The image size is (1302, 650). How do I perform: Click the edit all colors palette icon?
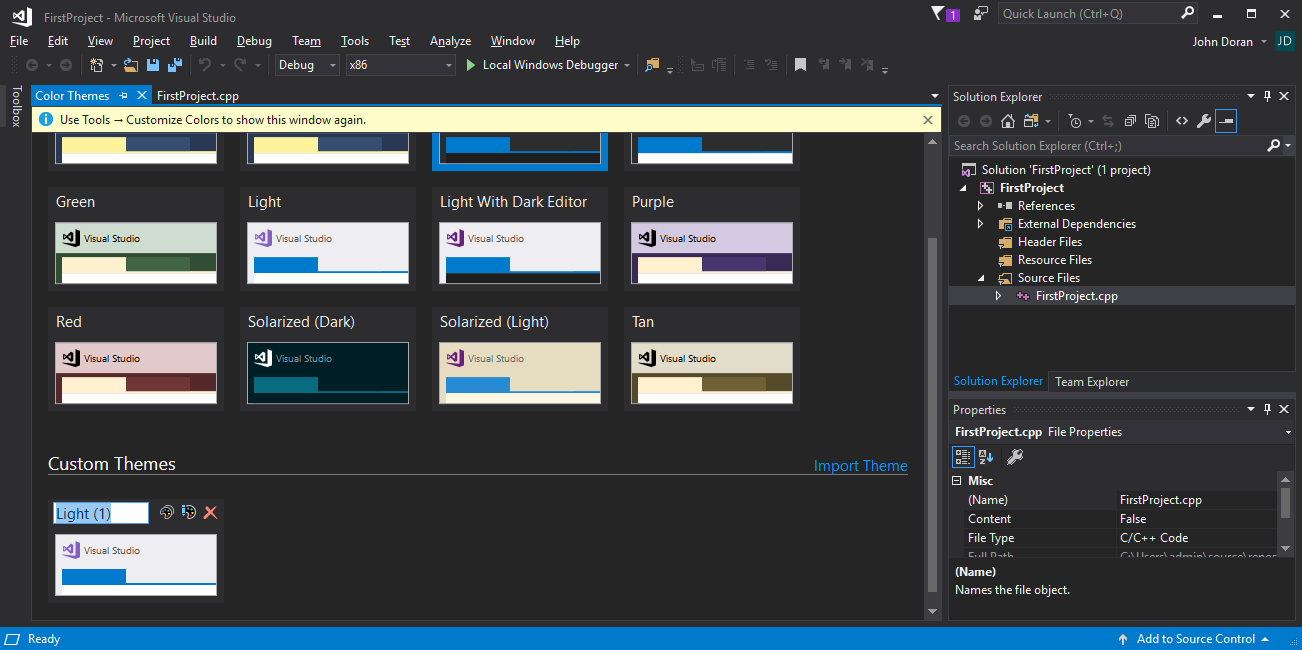point(189,512)
